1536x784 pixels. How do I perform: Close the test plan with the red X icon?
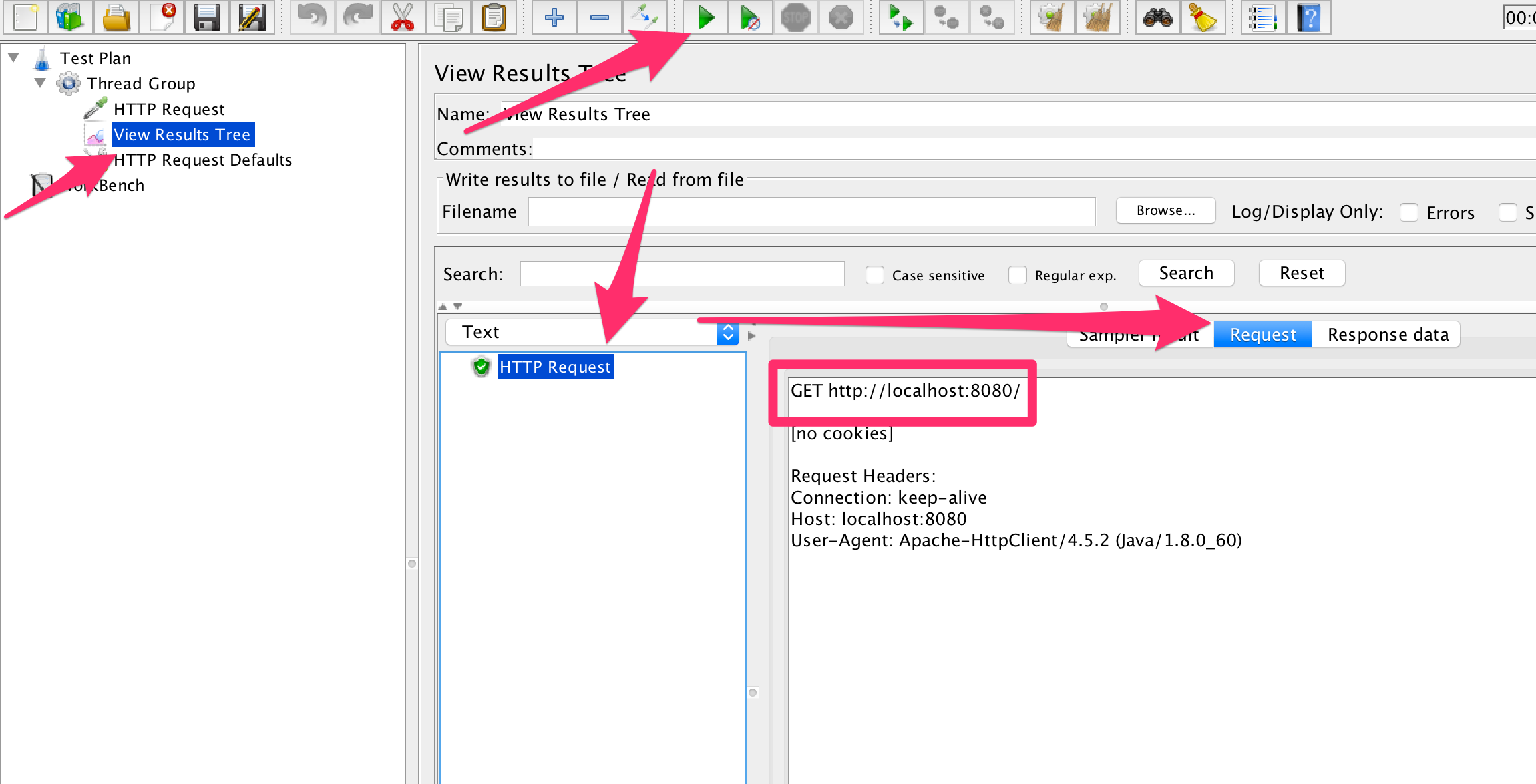(x=161, y=17)
